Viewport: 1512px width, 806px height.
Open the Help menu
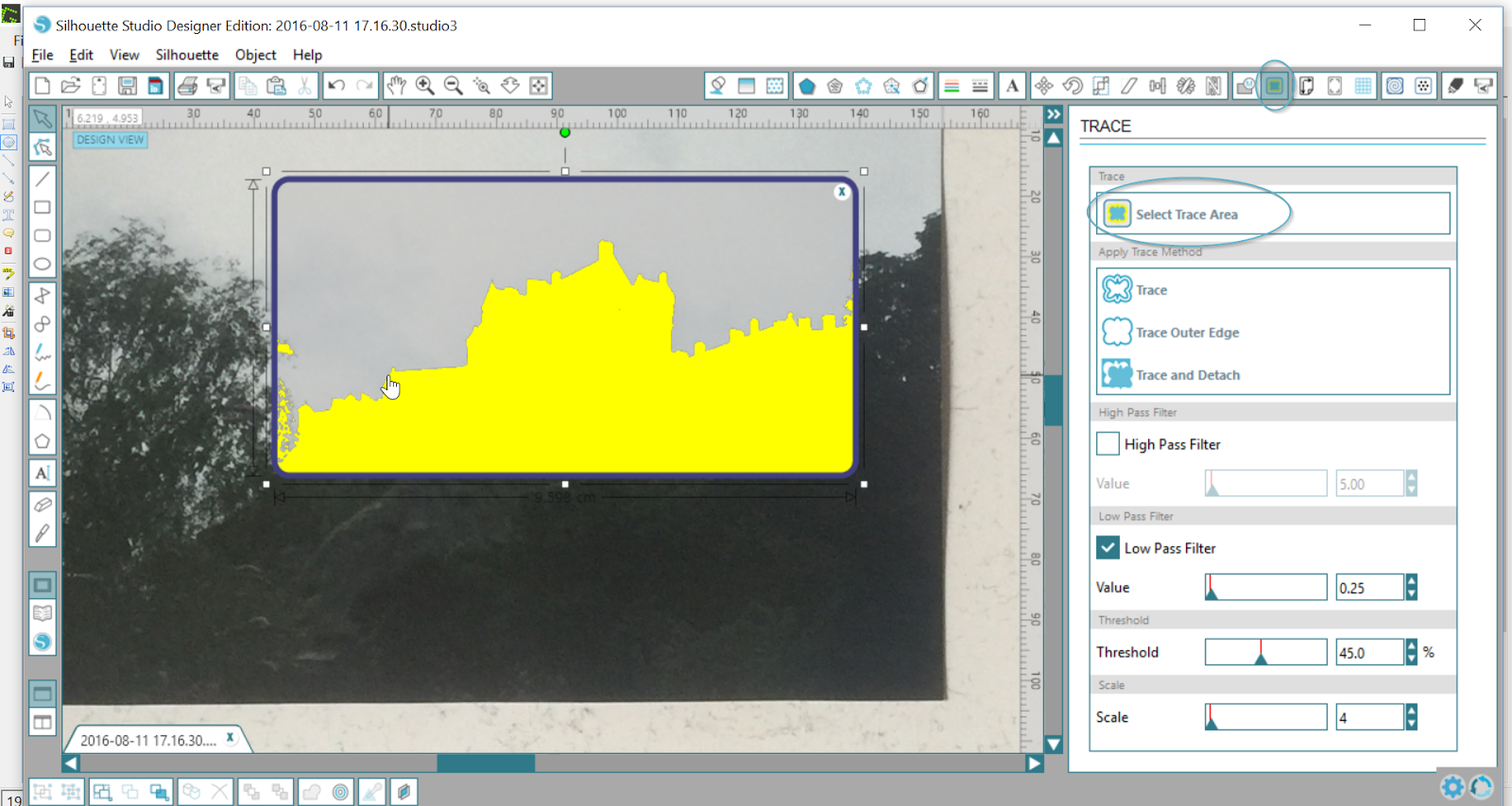coord(307,55)
